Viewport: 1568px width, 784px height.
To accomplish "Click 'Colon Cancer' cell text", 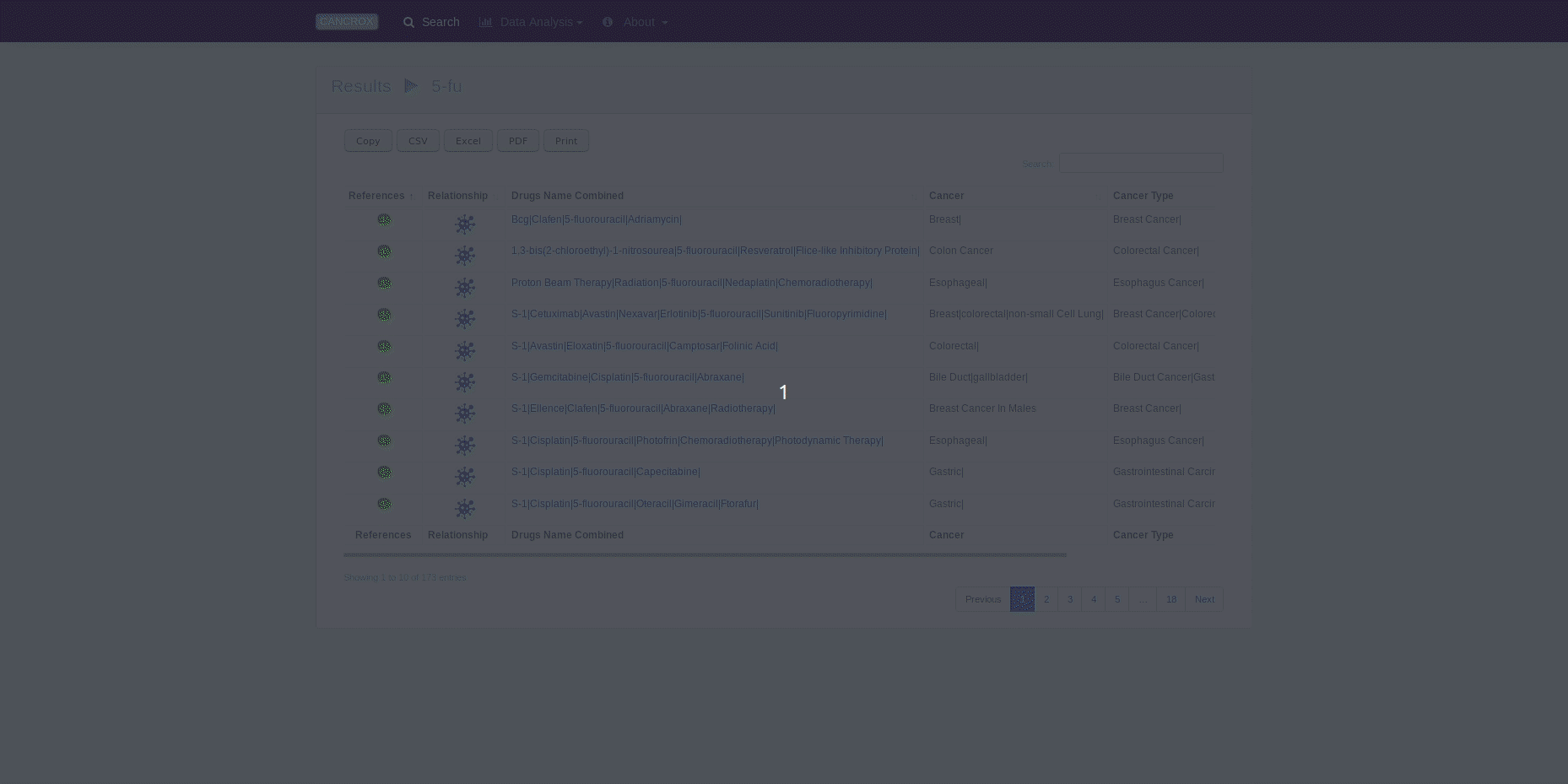I will pos(961,251).
